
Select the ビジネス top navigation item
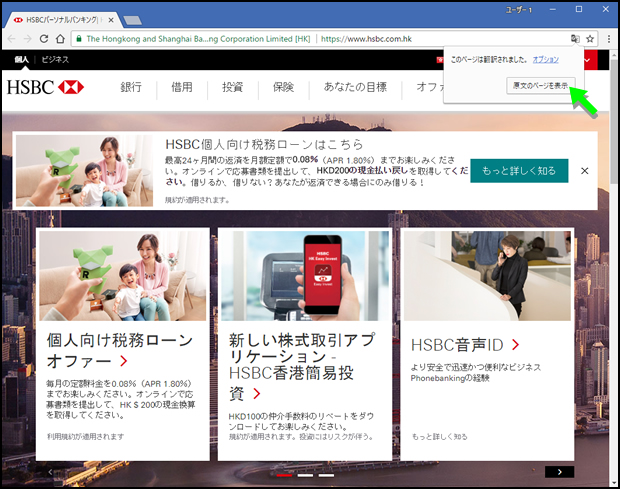point(55,60)
